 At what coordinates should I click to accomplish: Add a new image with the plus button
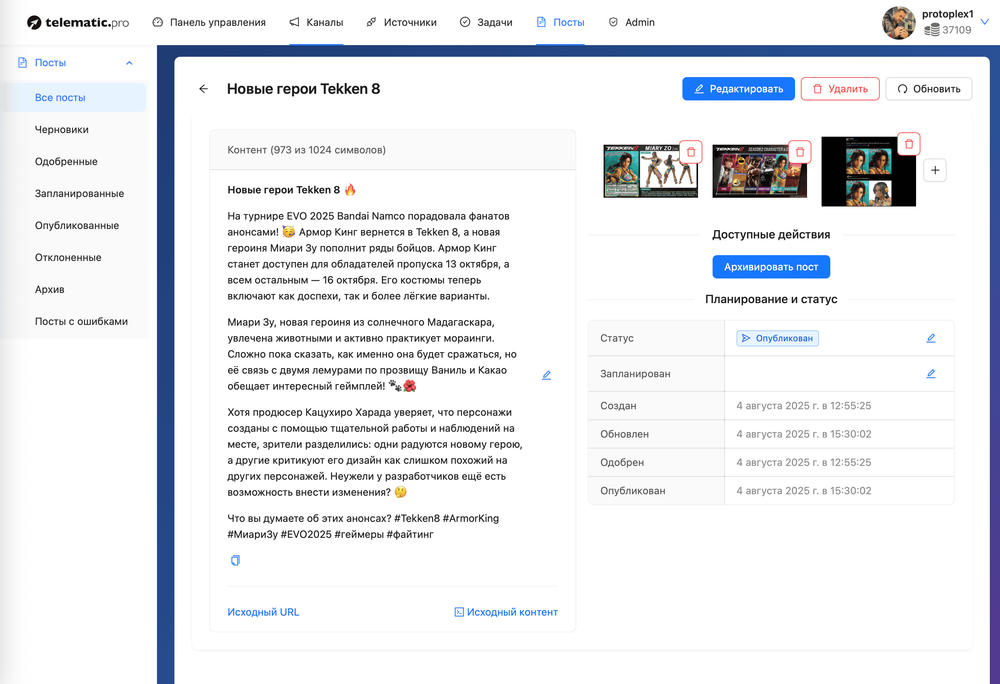point(935,170)
